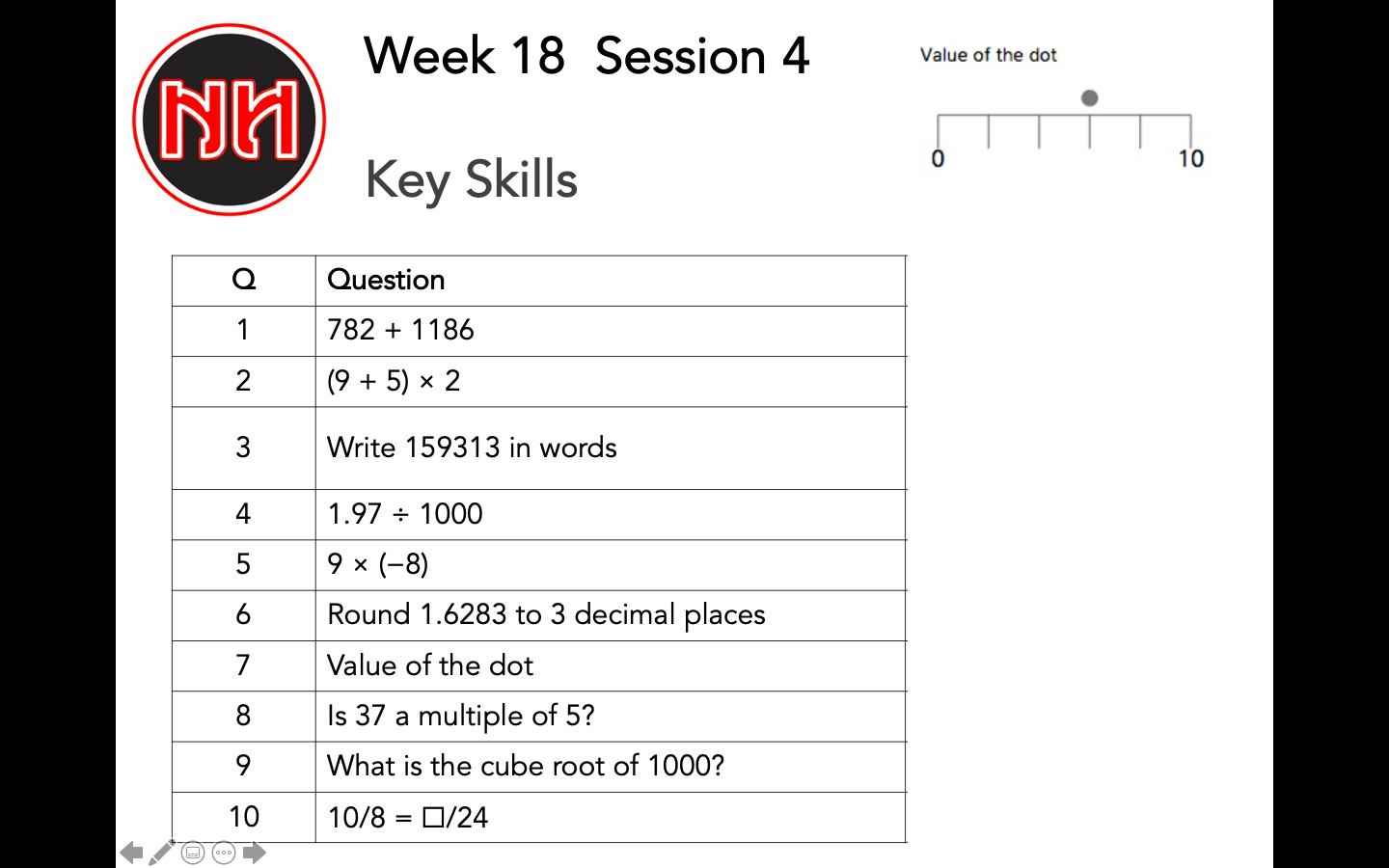Click 'Write 159313 in words' row
The width and height of the screenshot is (1389, 868).
click(472, 448)
